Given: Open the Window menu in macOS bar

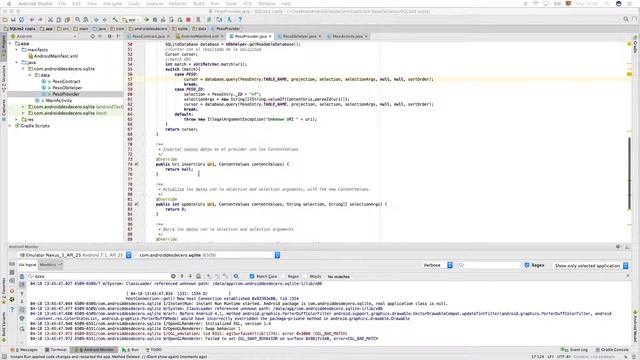Looking at the screenshot, I should (x=266, y=4).
